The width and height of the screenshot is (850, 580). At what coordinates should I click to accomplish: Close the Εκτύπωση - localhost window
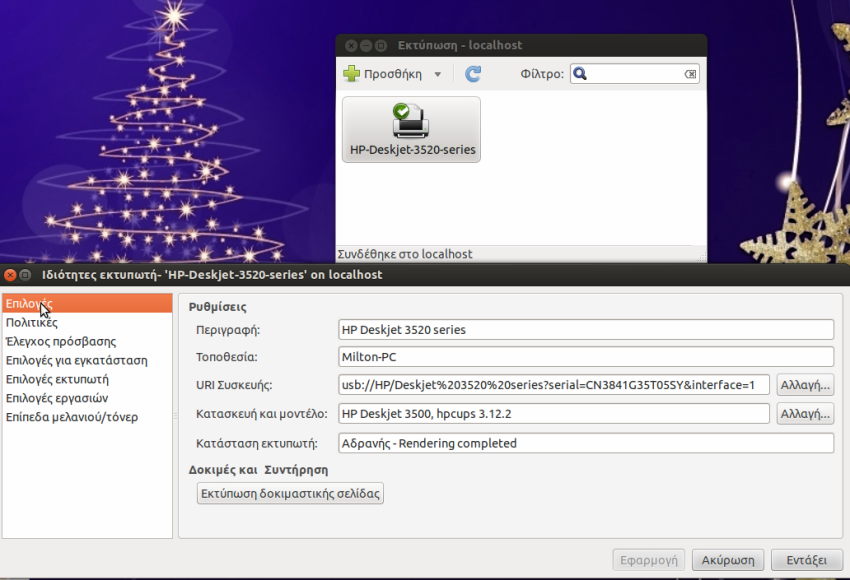(351, 46)
